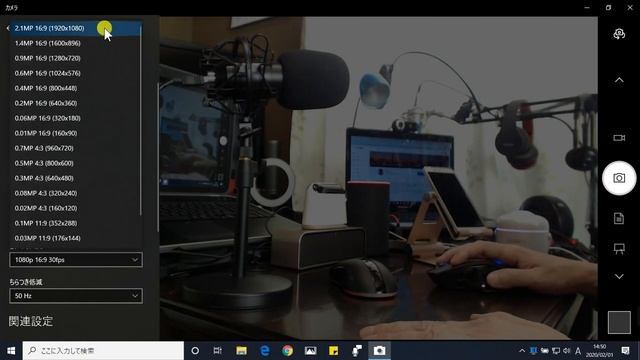The width and height of the screenshot is (640, 360).
Task: Choose 0.3MP 4:3 (640x480) resolution
Action: coord(76,178)
